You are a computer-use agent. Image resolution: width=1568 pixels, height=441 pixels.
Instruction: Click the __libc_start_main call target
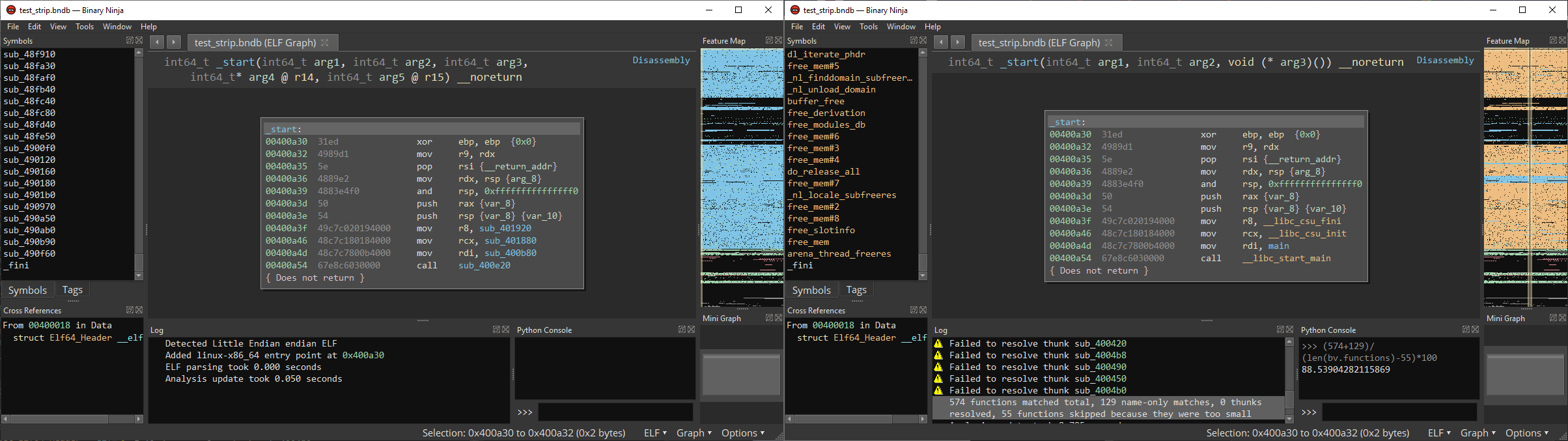[1286, 259]
